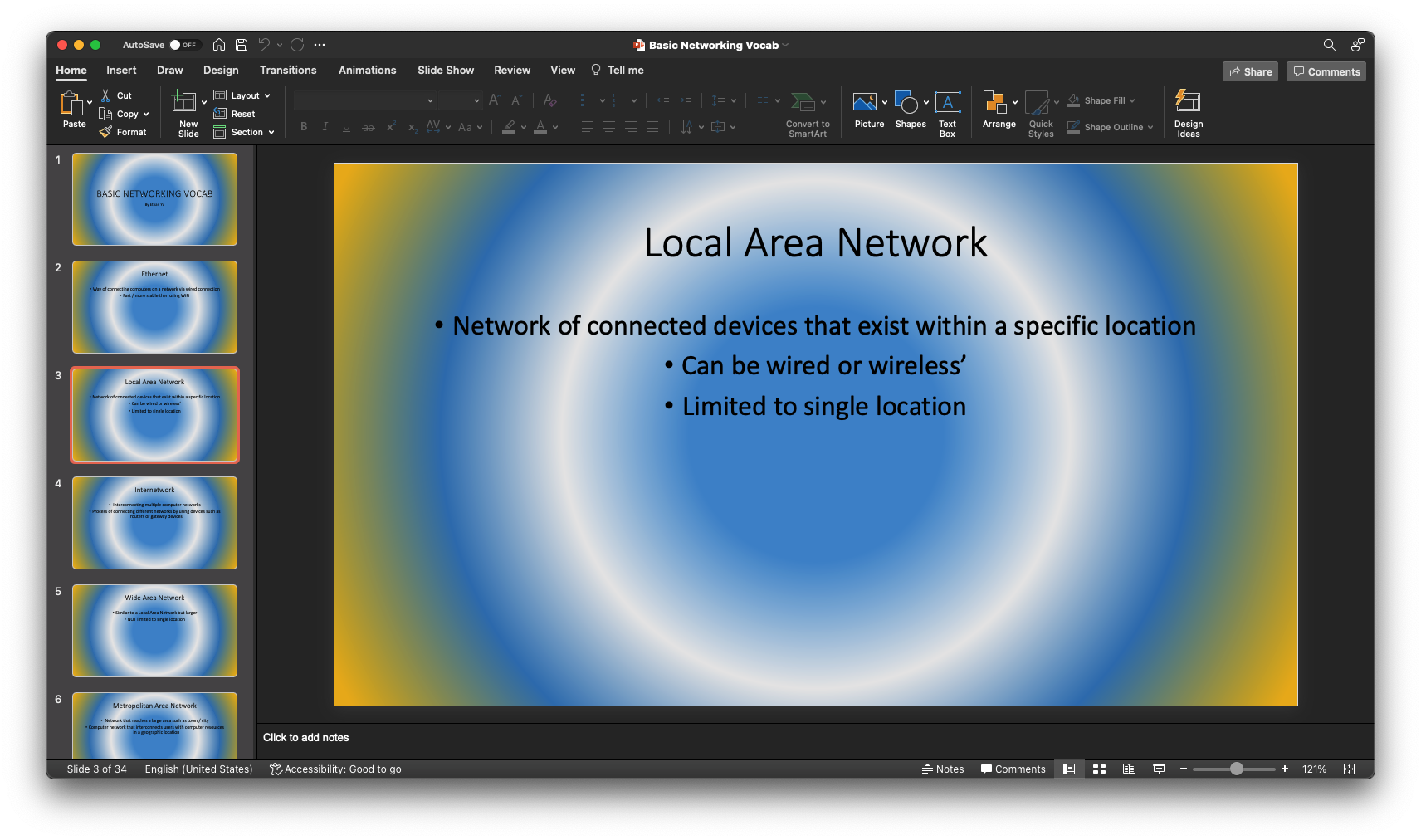
Task: Click the Cut scissors icon
Action: click(105, 95)
